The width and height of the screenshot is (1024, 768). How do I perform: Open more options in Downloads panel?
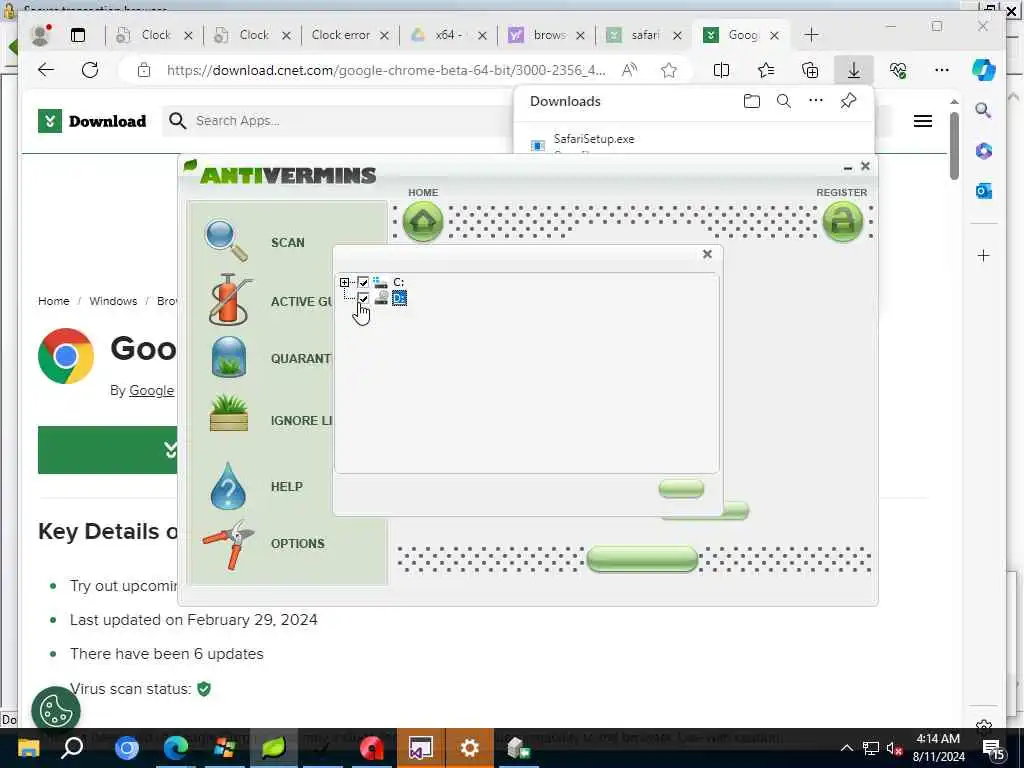pos(816,101)
